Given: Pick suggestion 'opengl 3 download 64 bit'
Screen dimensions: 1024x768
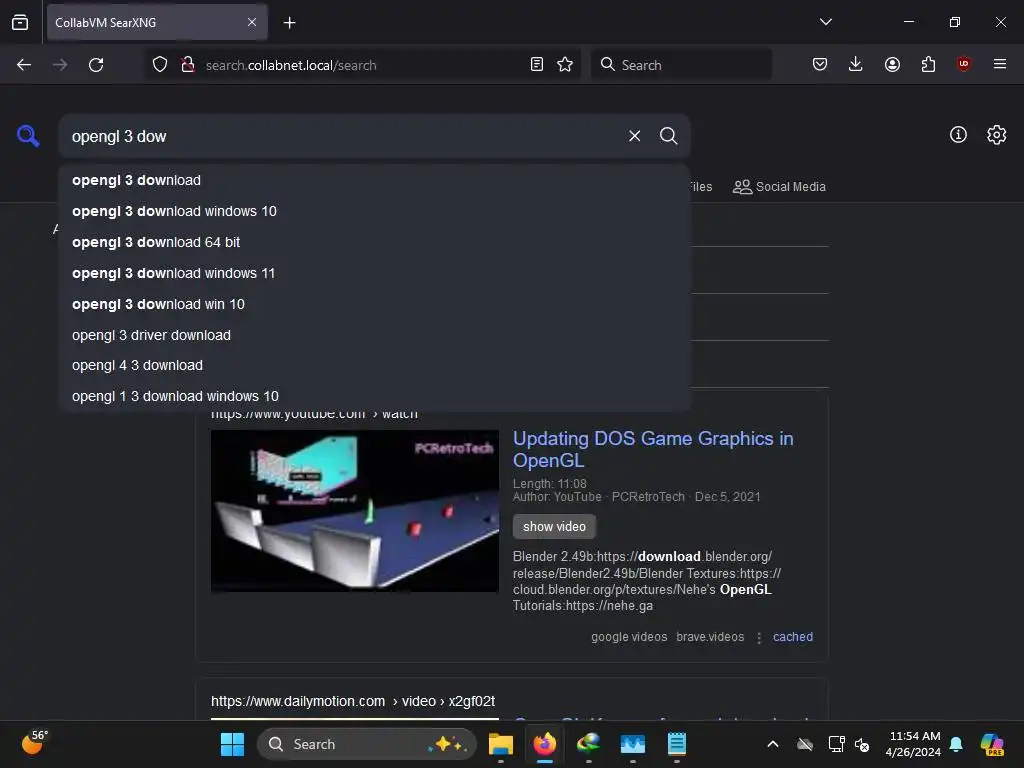Looking at the screenshot, I should click(375, 242).
